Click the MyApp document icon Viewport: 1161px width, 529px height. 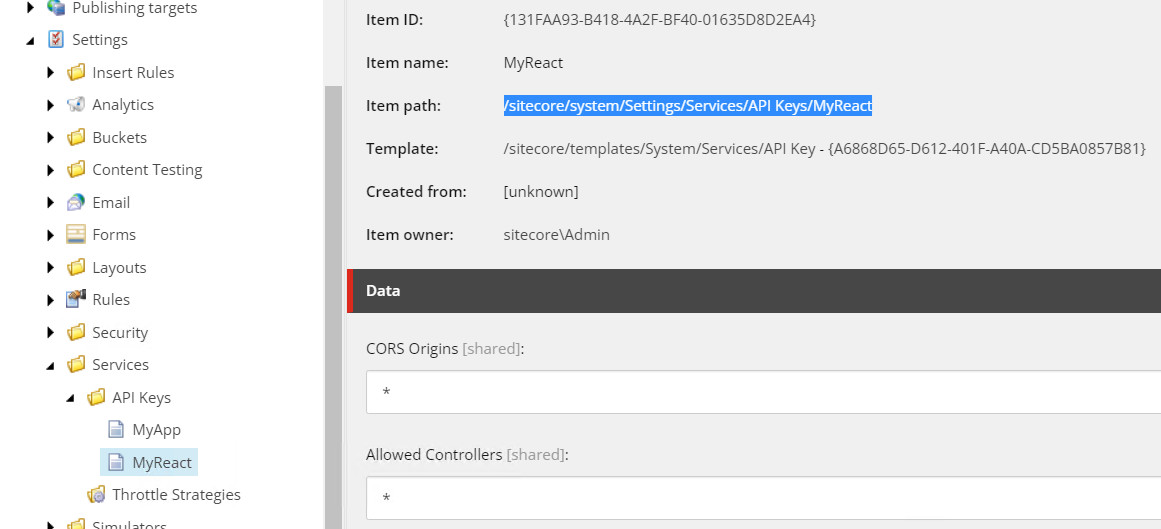click(x=116, y=430)
